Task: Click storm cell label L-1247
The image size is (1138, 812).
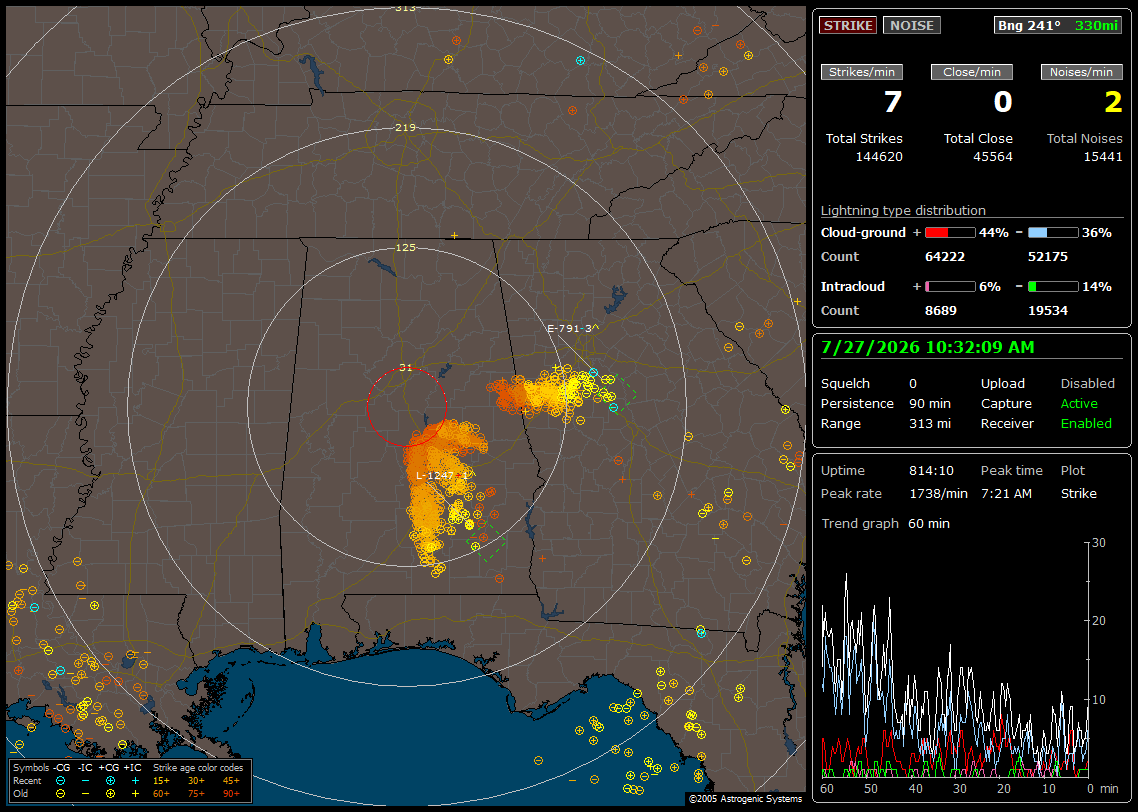Action: (442, 475)
